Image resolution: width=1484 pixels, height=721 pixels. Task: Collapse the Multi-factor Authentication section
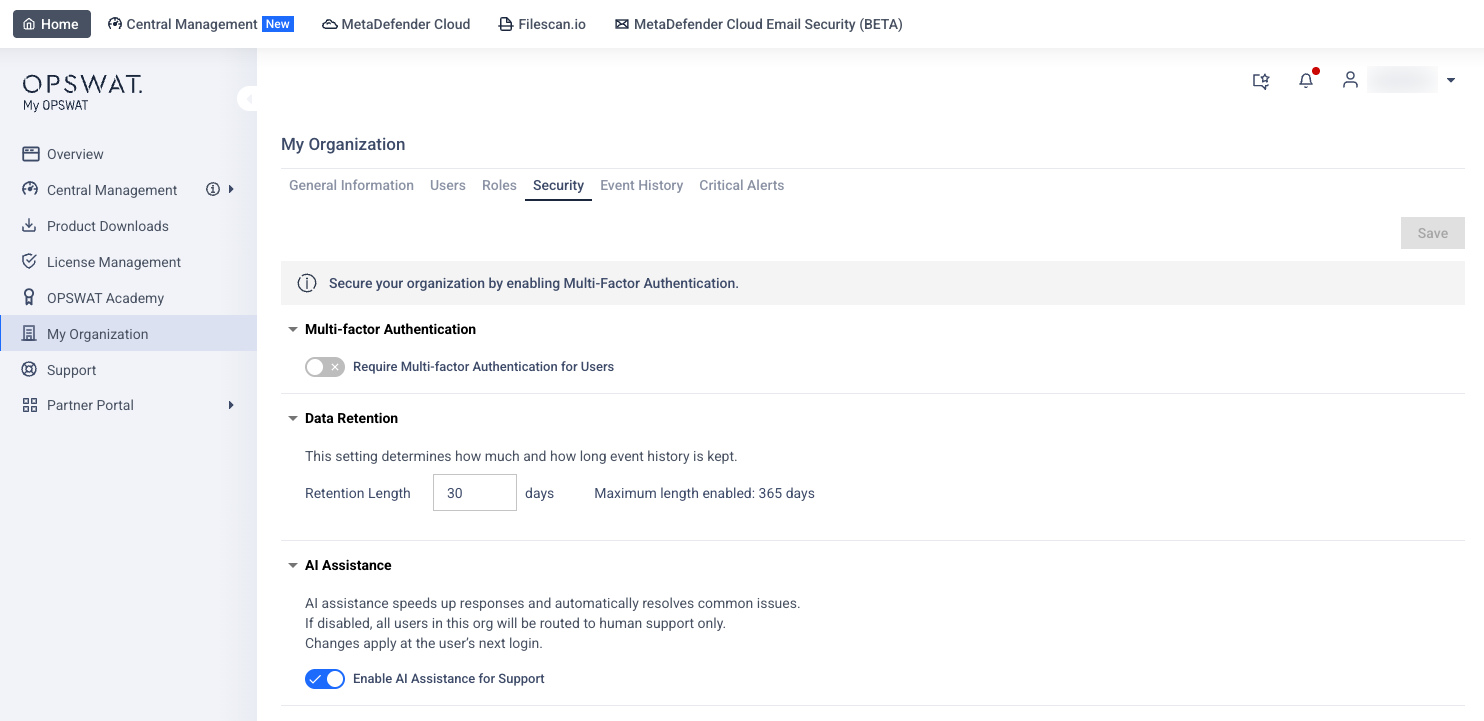tap(293, 330)
